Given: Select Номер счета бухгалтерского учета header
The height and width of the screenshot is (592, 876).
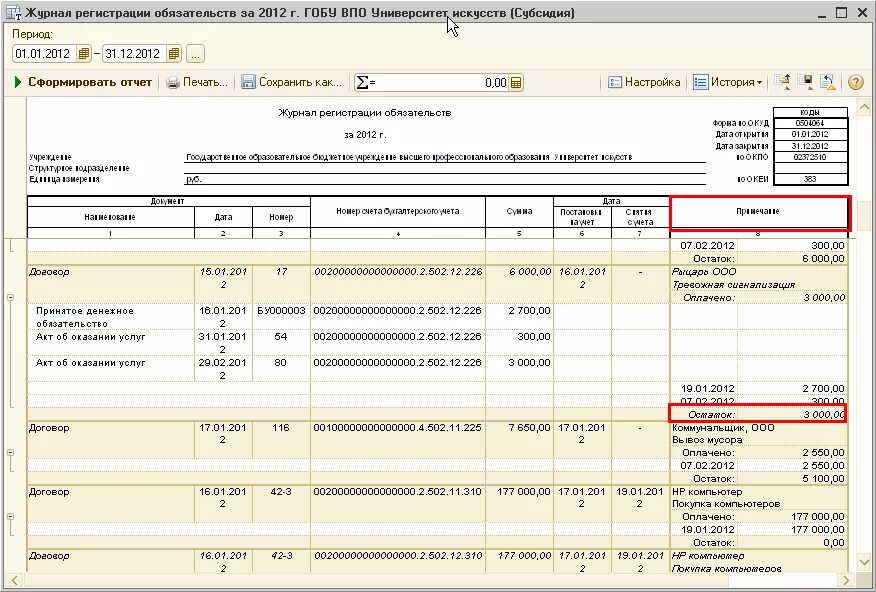Looking at the screenshot, I should coord(398,212).
